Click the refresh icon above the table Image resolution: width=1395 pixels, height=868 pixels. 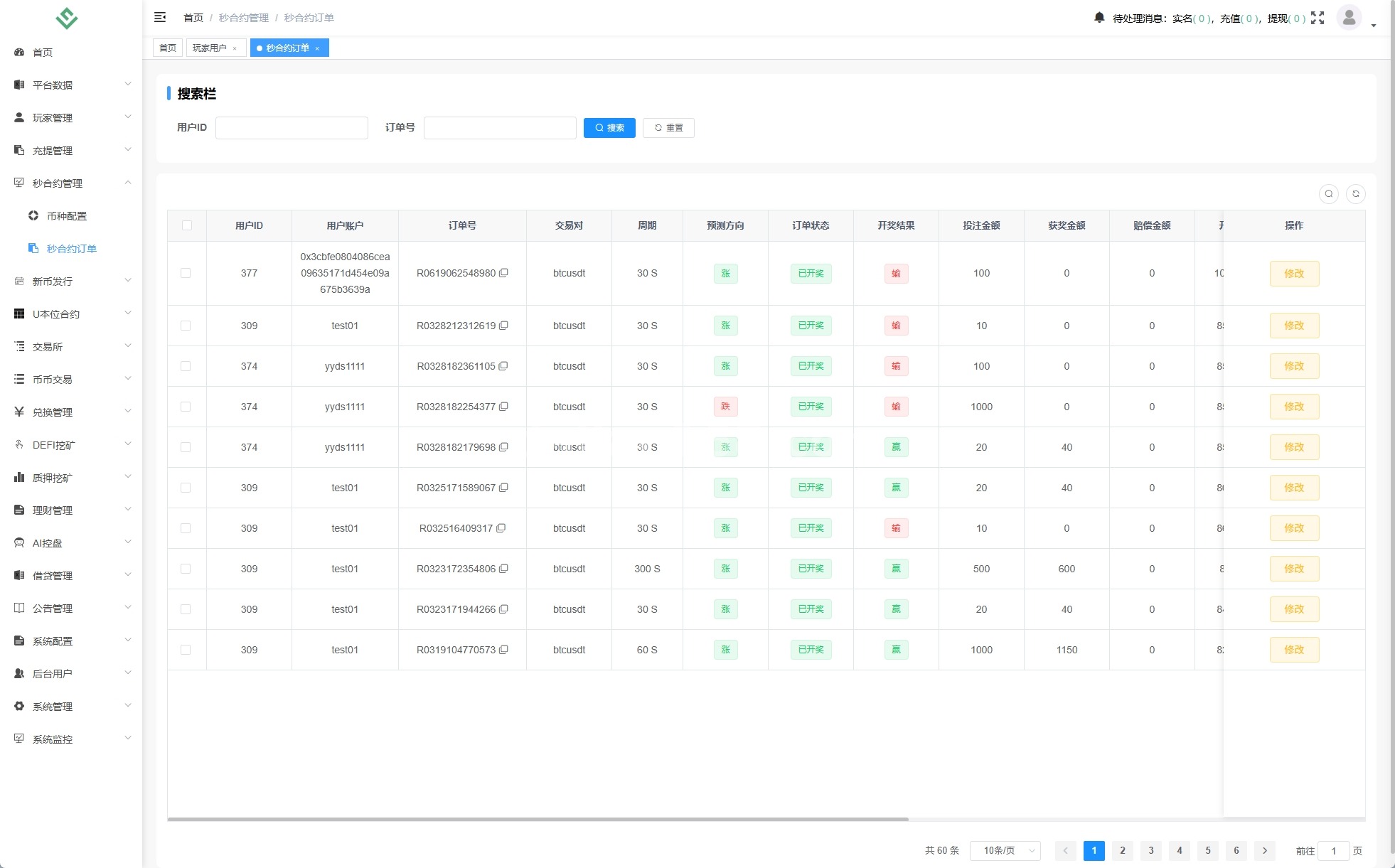(1356, 193)
